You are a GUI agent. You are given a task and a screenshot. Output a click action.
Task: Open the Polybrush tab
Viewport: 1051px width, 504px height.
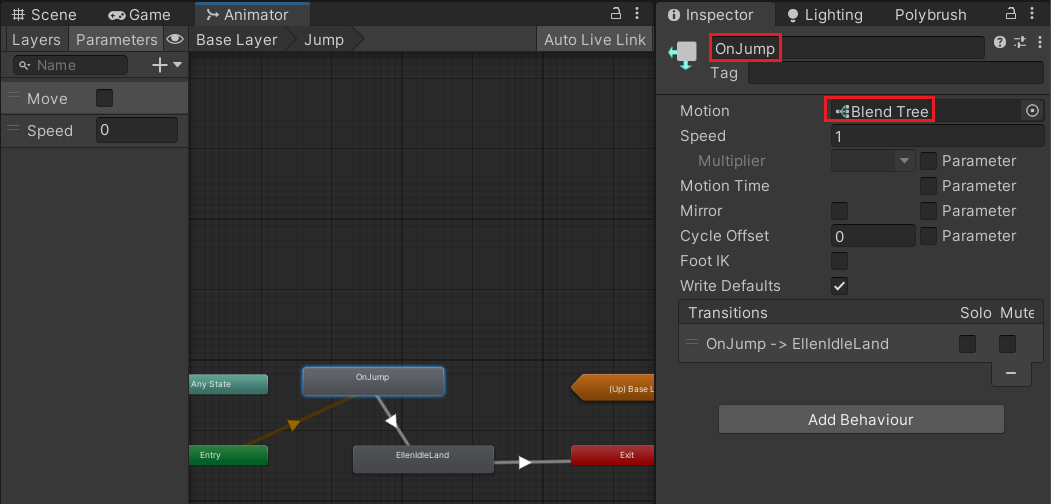click(x=930, y=14)
